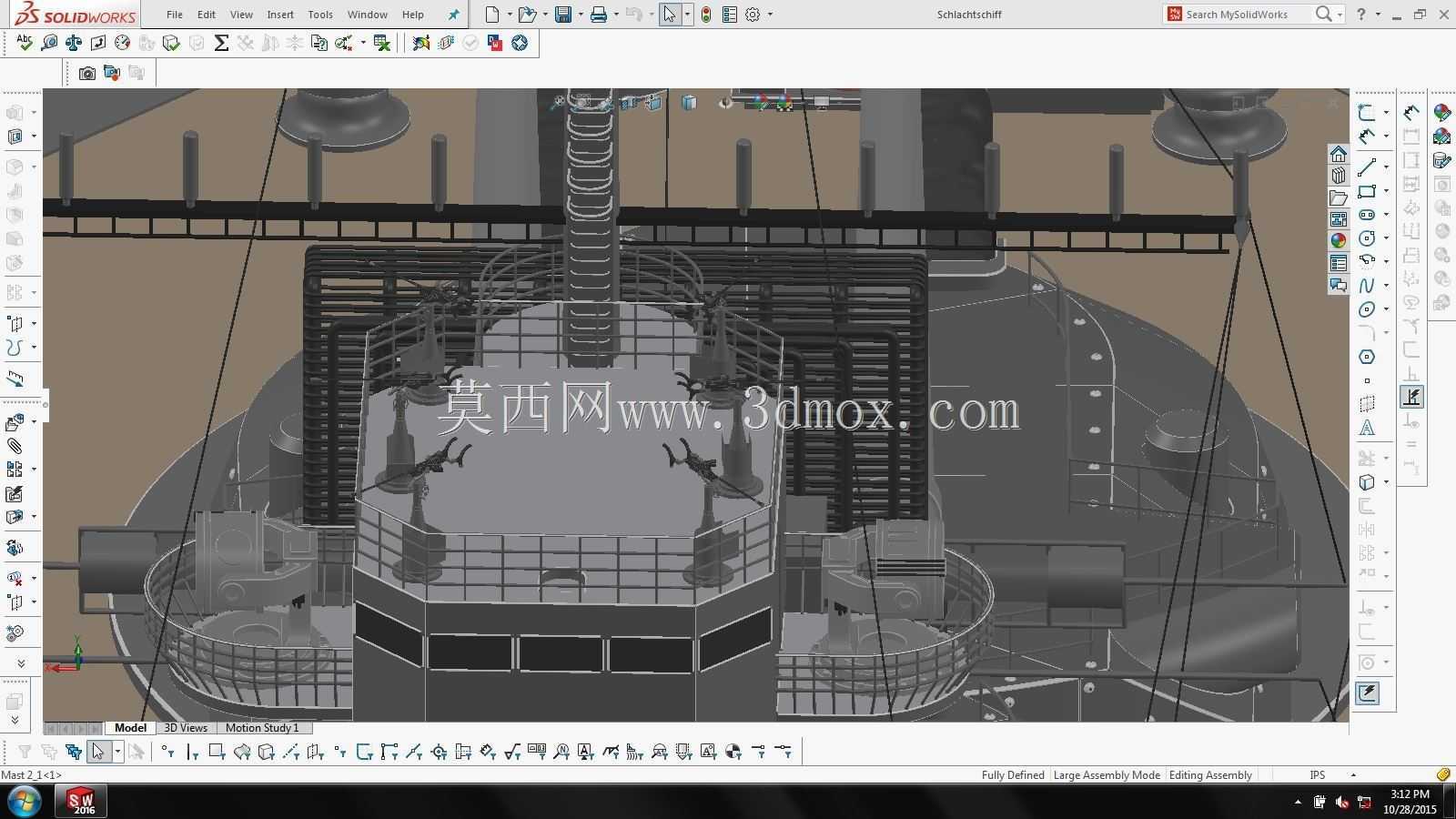Click the SolidWorks 2016 taskbar button
The height and width of the screenshot is (819, 1456).
pos(82,802)
